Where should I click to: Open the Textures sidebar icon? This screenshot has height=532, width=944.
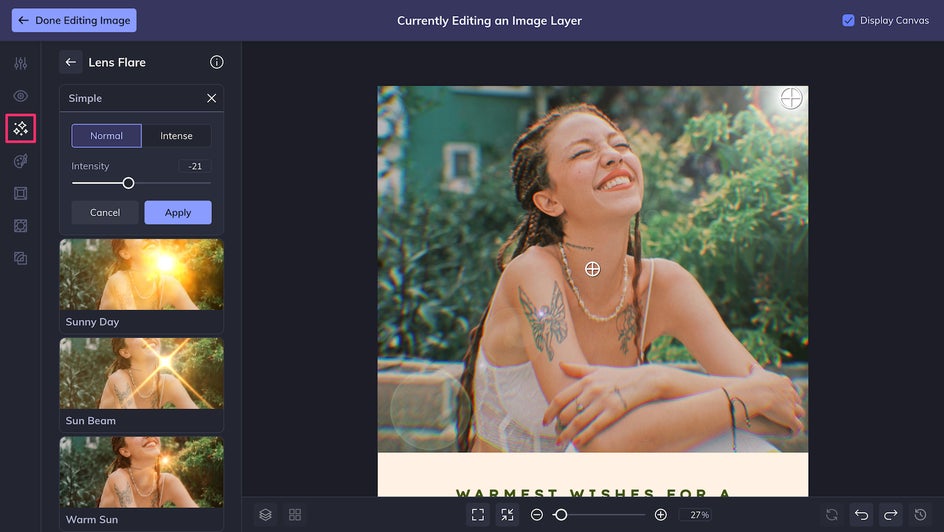pyautogui.click(x=20, y=226)
